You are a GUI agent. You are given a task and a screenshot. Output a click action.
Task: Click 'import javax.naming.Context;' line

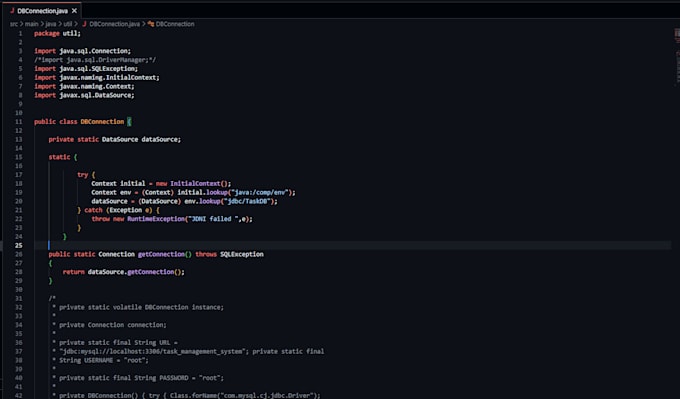(84, 86)
